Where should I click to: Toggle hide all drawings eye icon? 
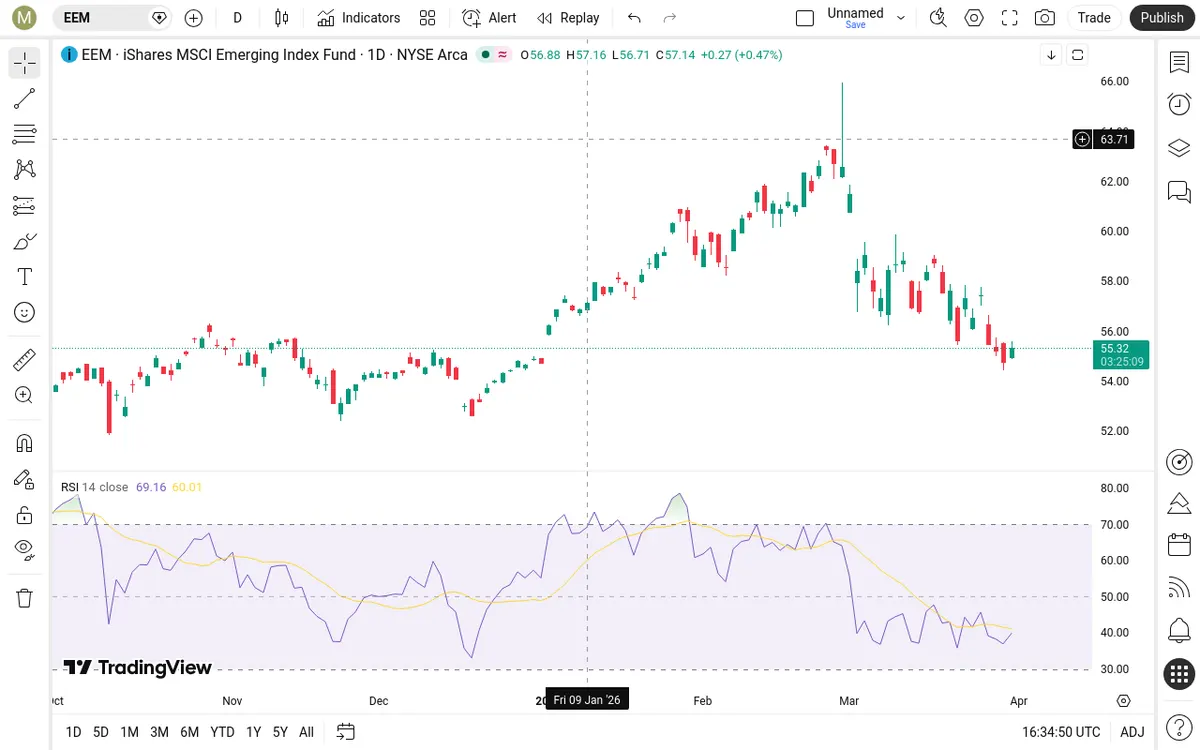[25, 549]
